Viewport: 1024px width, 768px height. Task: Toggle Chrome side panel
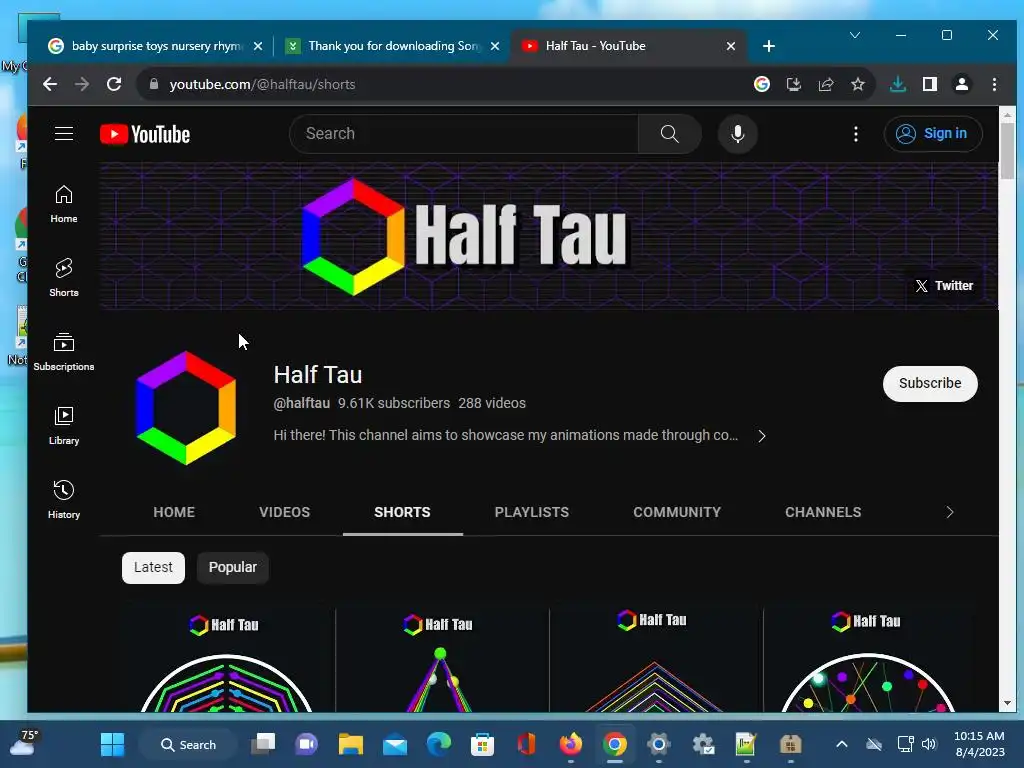tap(930, 84)
